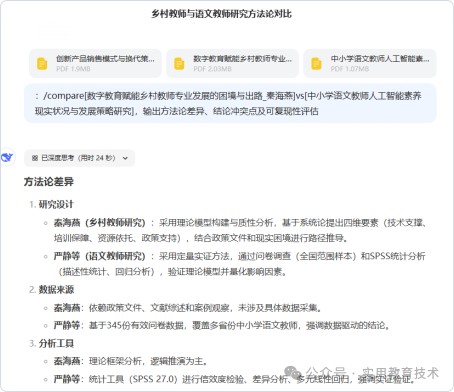Click the 已深度思考（用时 24 秒）label
The width and height of the screenshot is (454, 392).
pyautogui.click(x=78, y=158)
